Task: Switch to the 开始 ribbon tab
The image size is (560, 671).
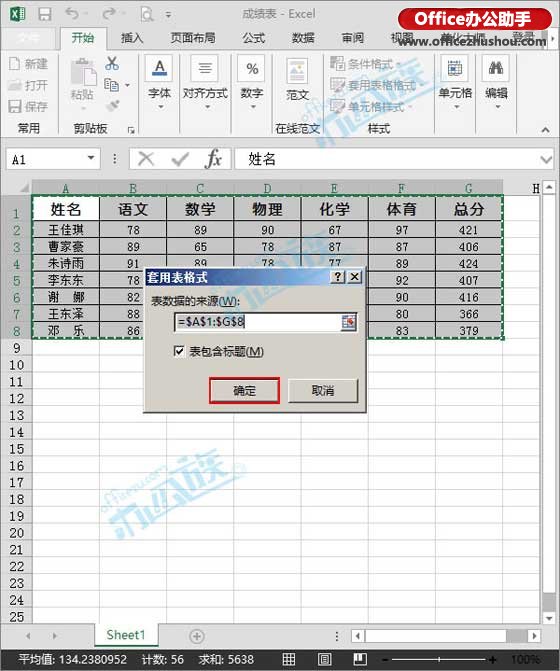Action: click(x=83, y=38)
